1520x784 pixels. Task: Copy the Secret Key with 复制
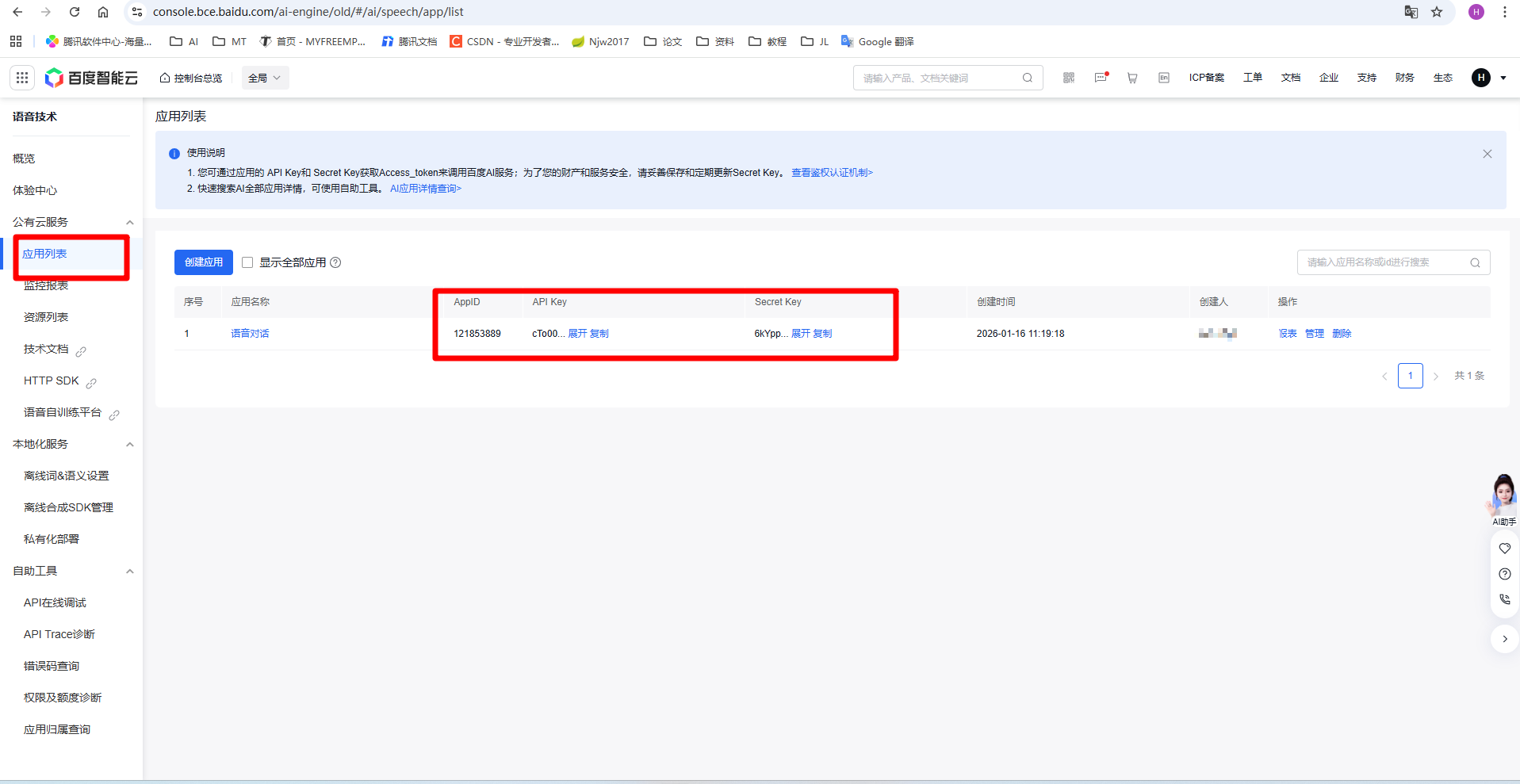(823, 334)
